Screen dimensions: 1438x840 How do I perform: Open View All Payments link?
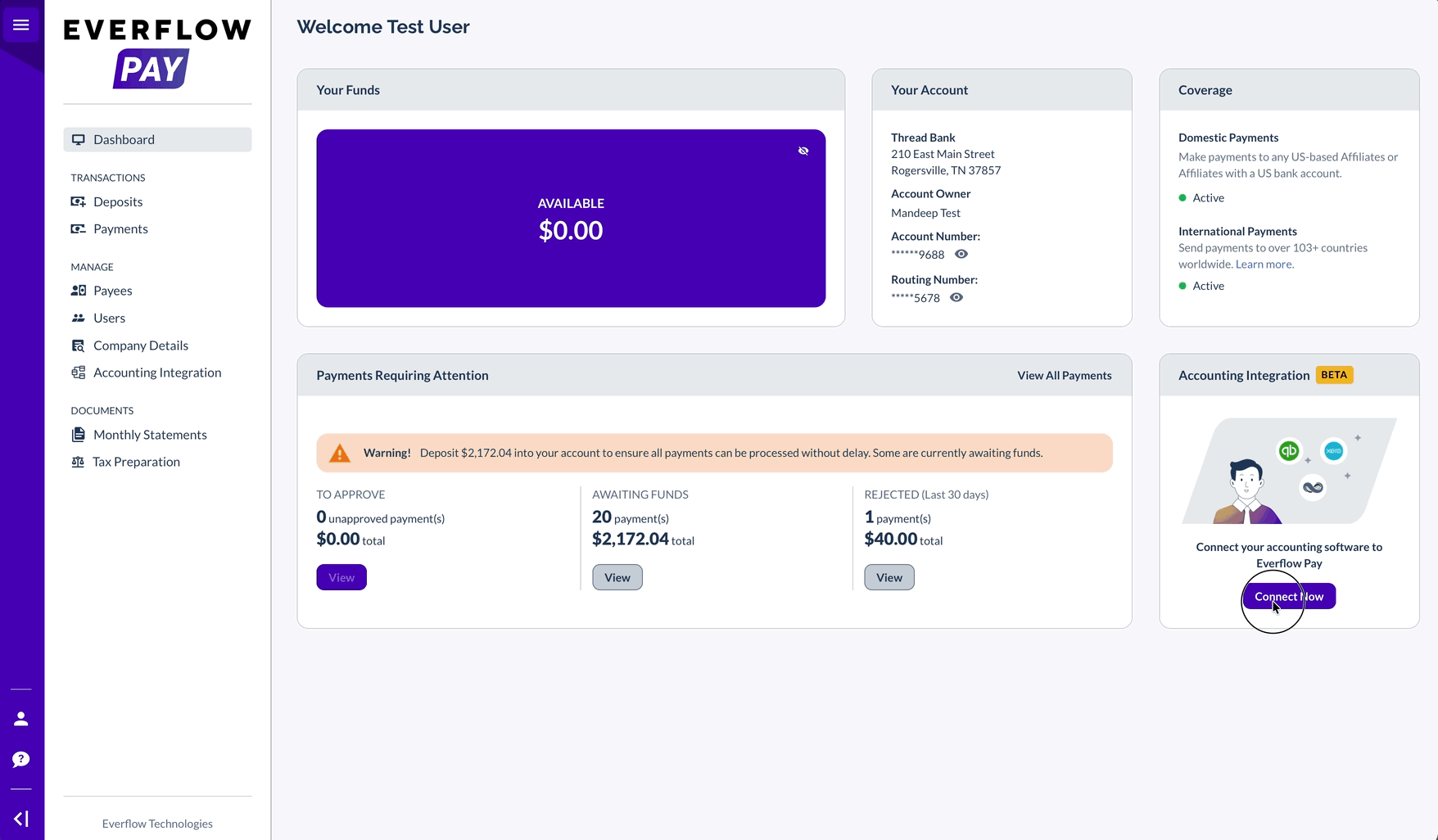coord(1064,375)
